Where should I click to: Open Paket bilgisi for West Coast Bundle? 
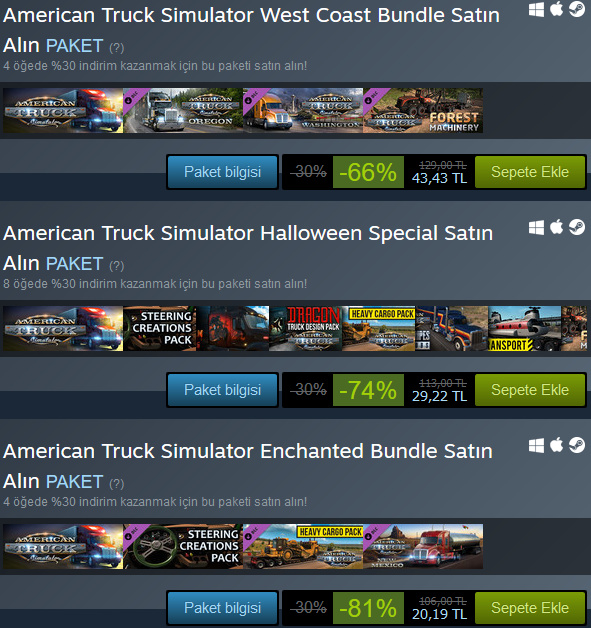coord(222,172)
